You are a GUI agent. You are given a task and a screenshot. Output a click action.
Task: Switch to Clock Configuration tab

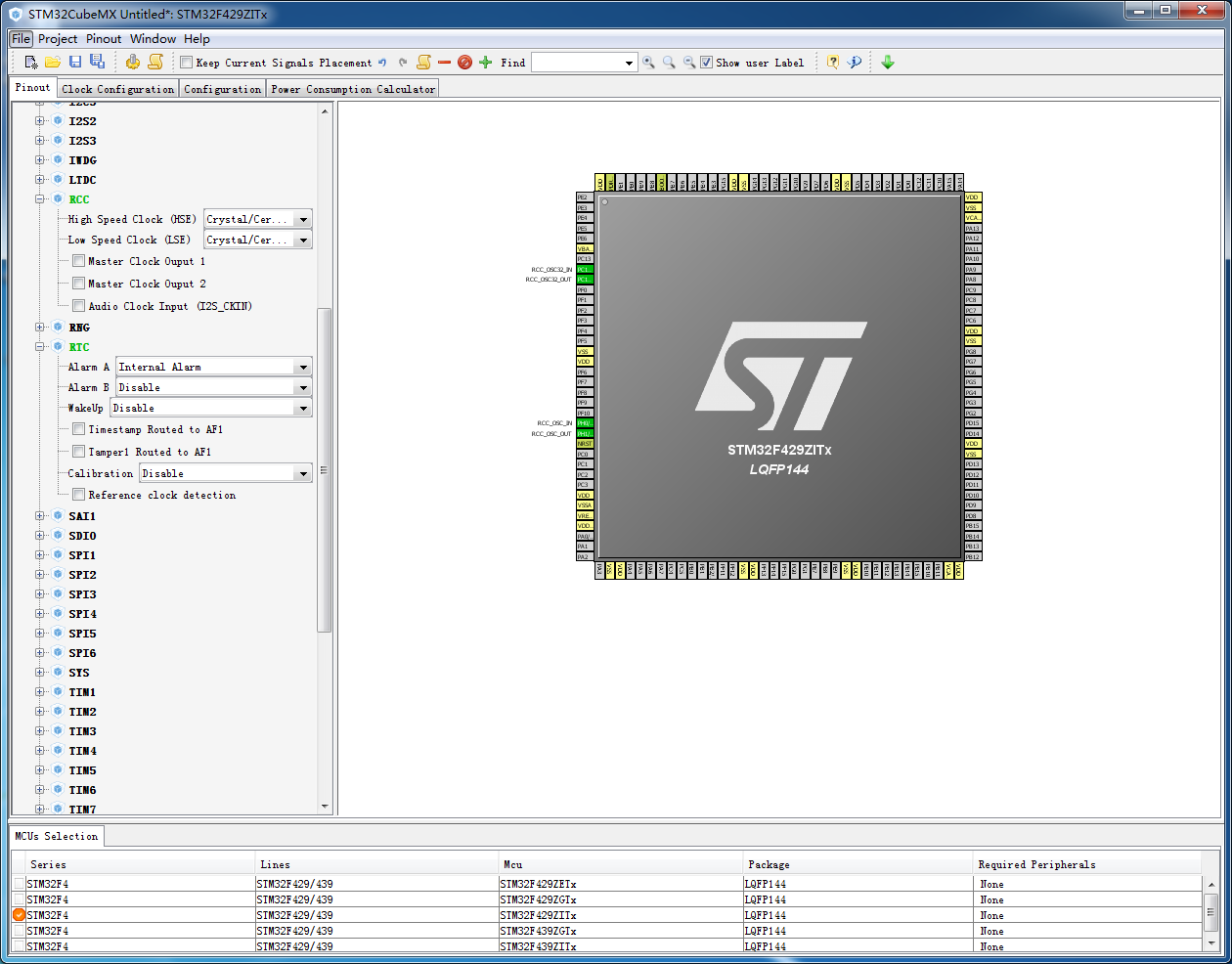tap(118, 89)
